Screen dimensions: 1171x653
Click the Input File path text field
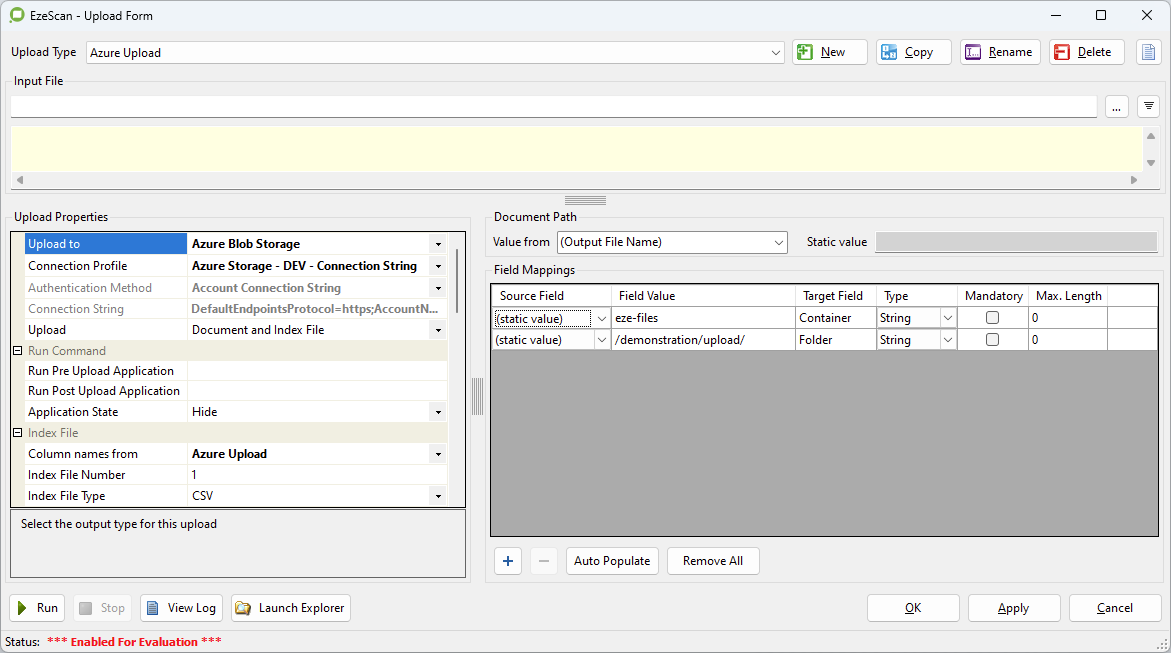click(553, 106)
